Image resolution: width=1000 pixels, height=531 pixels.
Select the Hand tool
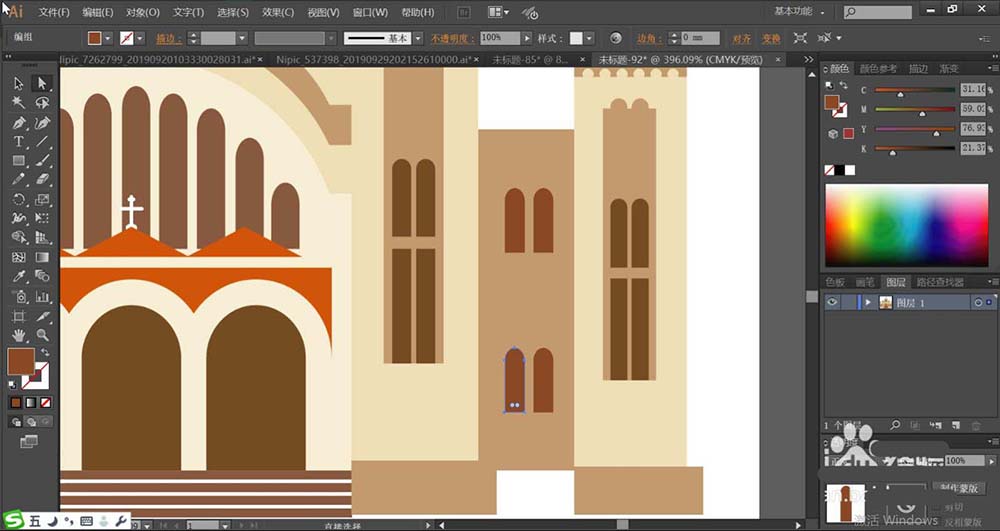(18, 334)
